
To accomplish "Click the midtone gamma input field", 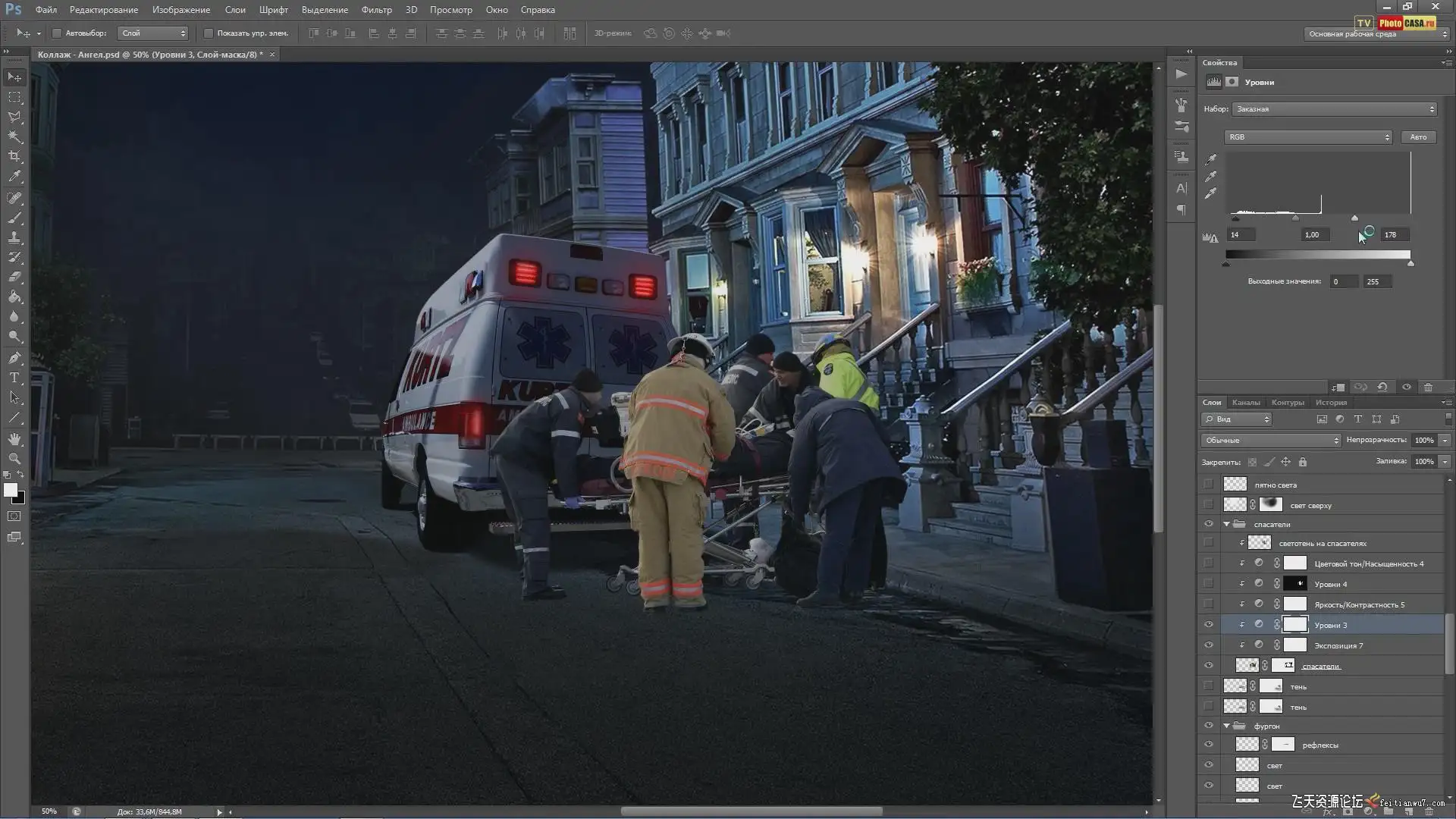I will click(x=1312, y=235).
